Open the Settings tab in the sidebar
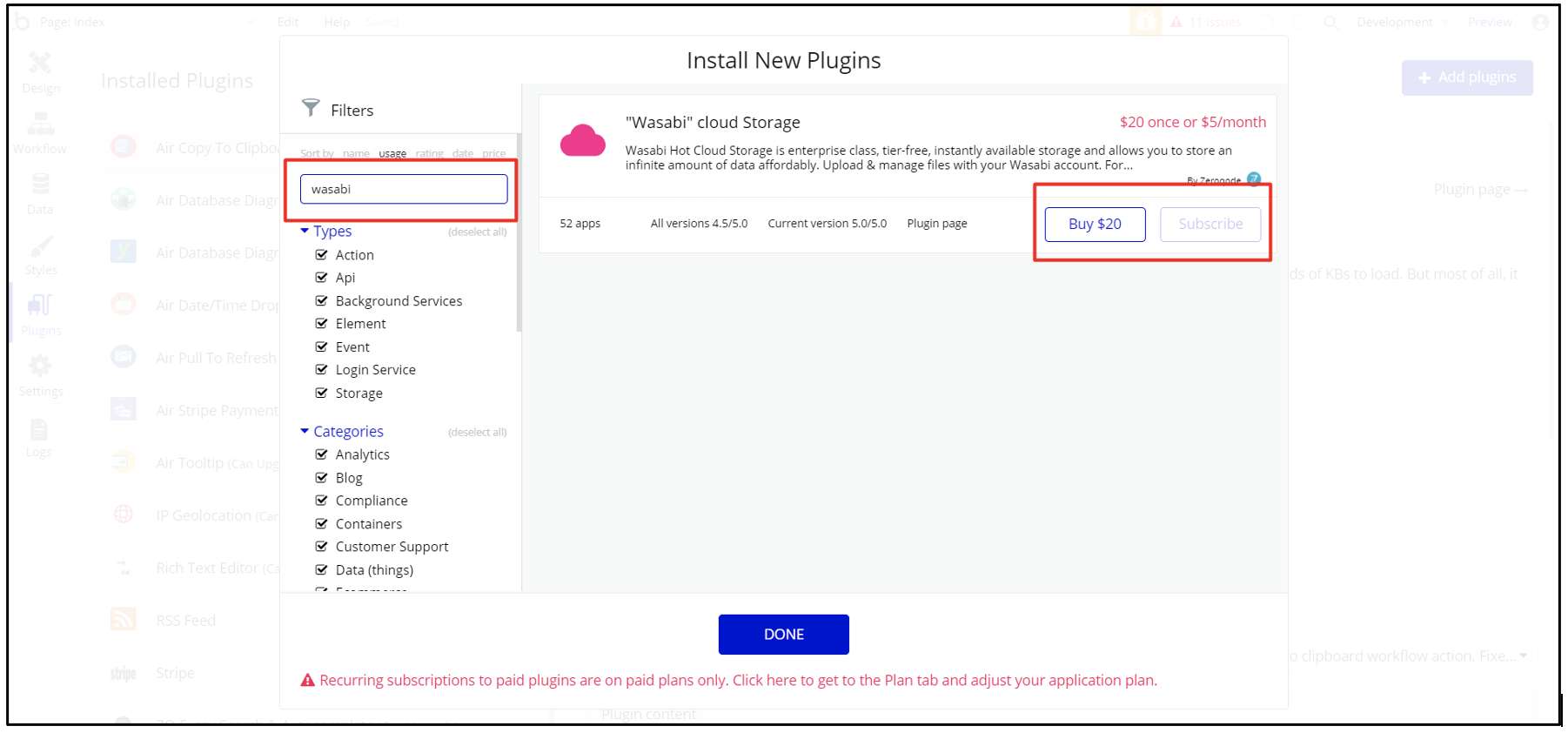1568x733 pixels. [x=40, y=376]
